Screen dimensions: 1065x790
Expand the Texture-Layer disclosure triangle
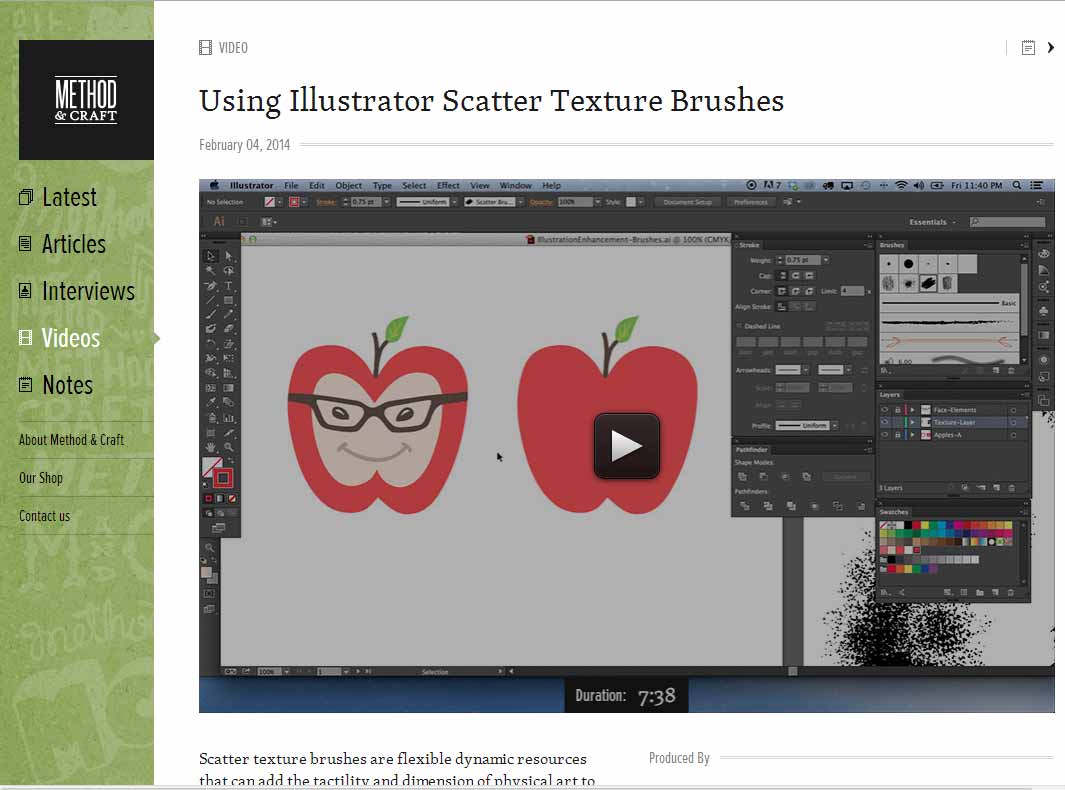(x=912, y=423)
